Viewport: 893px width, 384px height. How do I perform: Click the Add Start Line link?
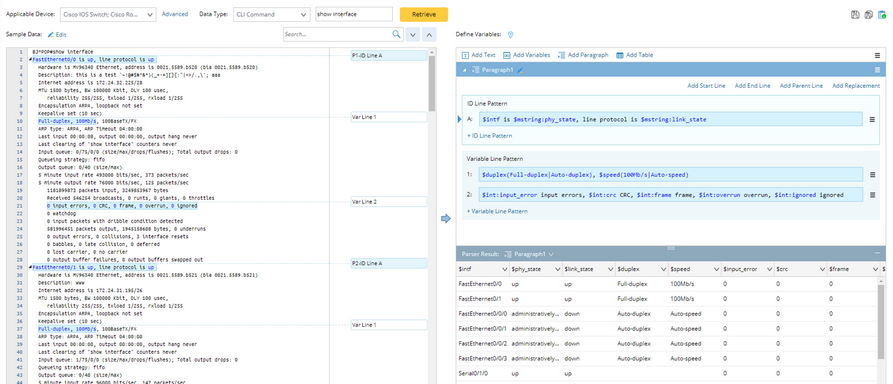click(x=706, y=85)
